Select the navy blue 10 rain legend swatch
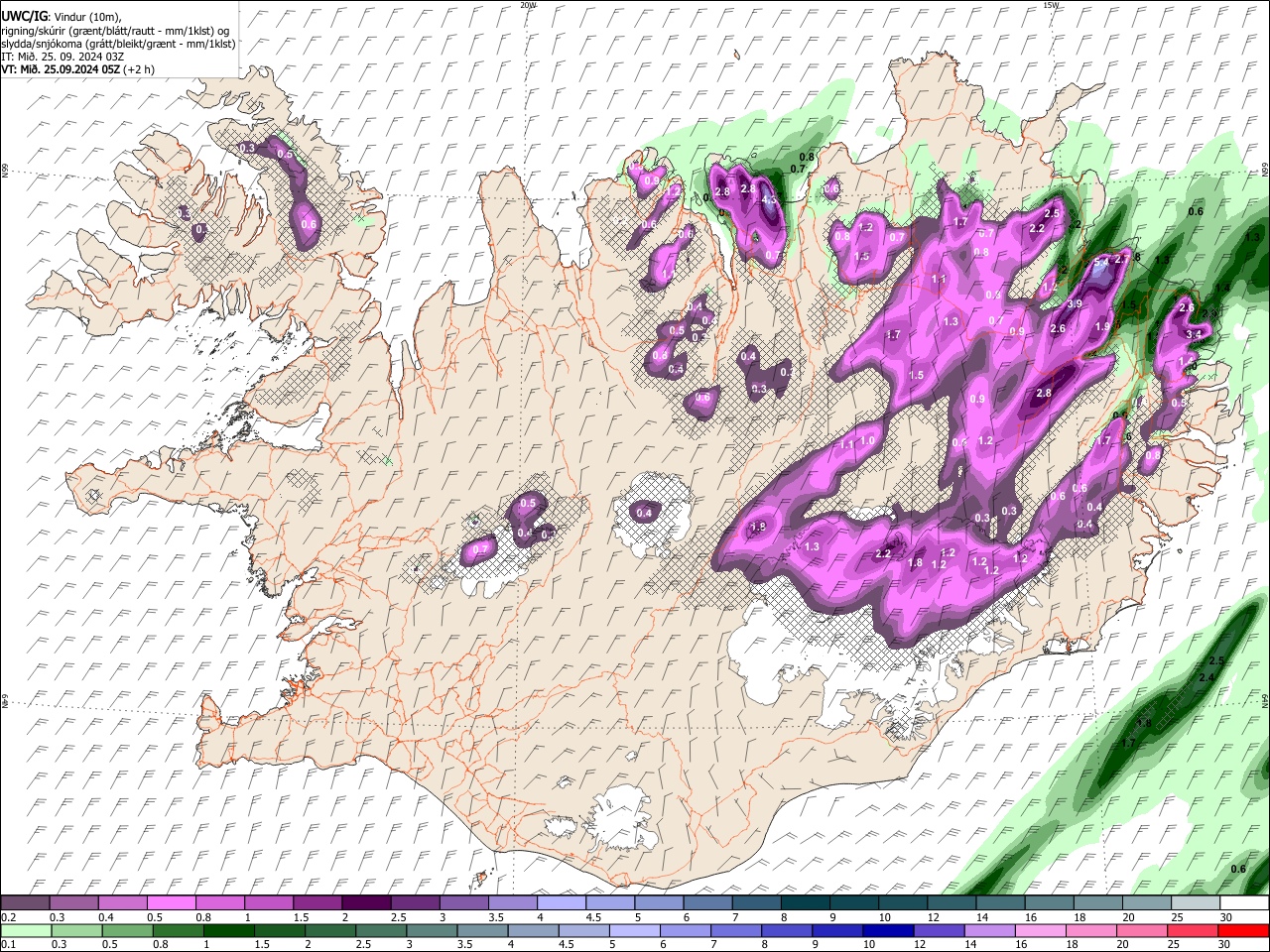Screen dimensions: 1270x952 pyautogui.click(x=888, y=931)
